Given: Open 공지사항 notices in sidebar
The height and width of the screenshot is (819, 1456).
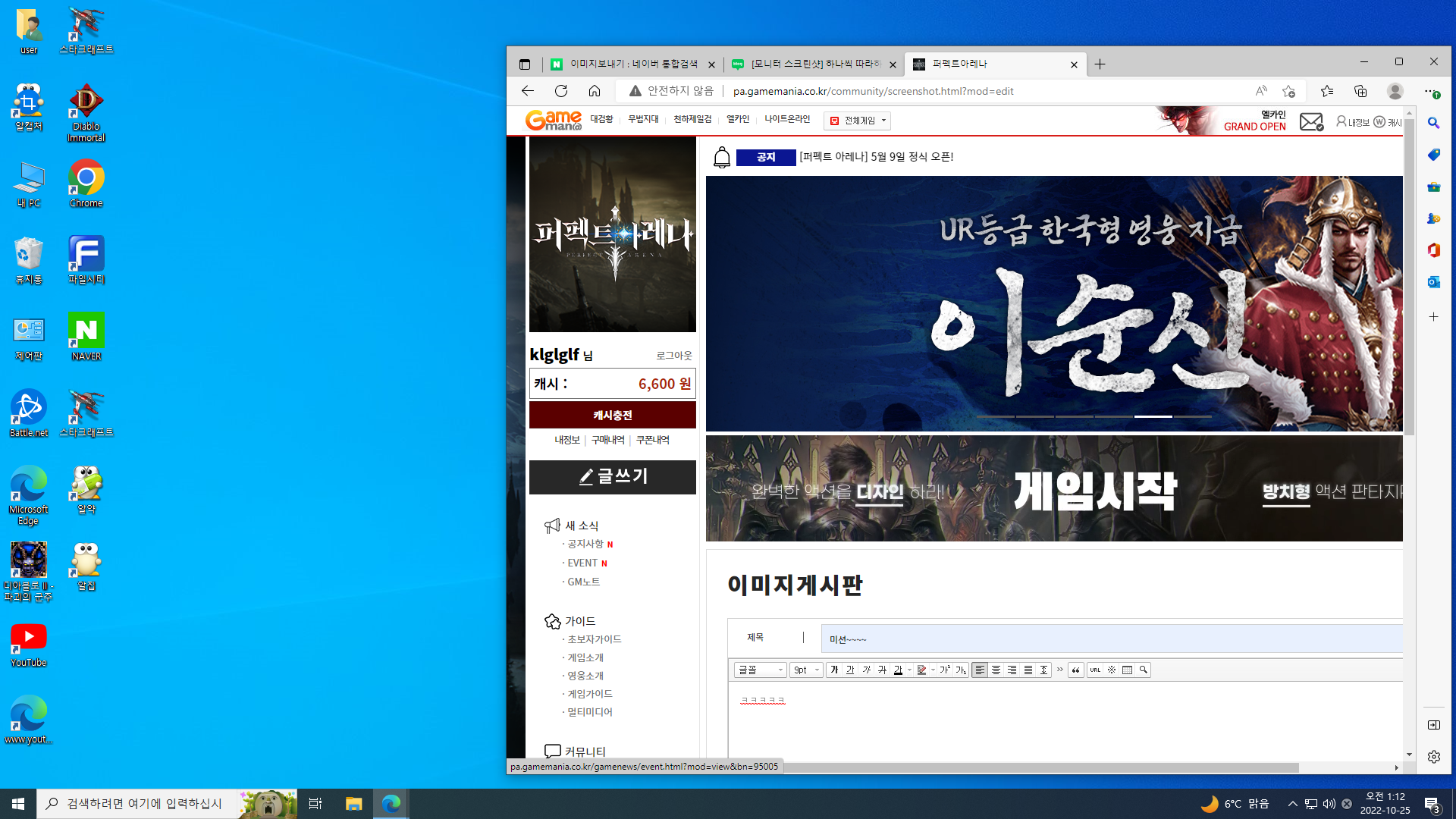Looking at the screenshot, I should (585, 544).
